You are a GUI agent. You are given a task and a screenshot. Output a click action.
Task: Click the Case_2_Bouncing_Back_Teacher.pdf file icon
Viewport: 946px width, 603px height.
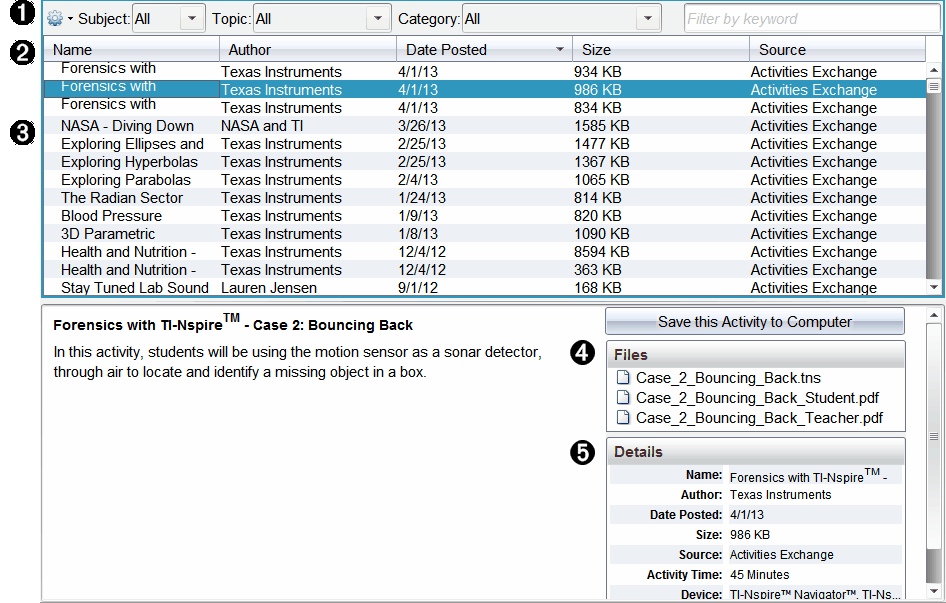pos(623,418)
